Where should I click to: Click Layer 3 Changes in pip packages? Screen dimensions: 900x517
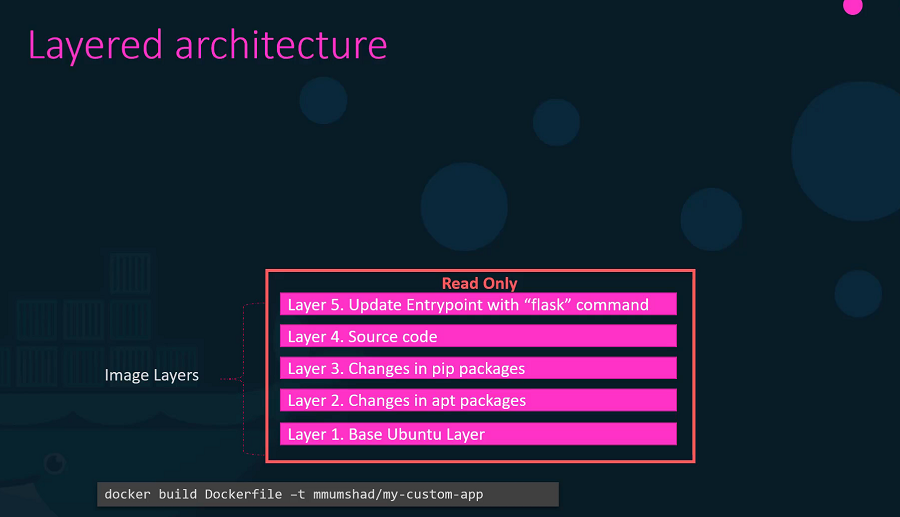pyautogui.click(x=478, y=368)
